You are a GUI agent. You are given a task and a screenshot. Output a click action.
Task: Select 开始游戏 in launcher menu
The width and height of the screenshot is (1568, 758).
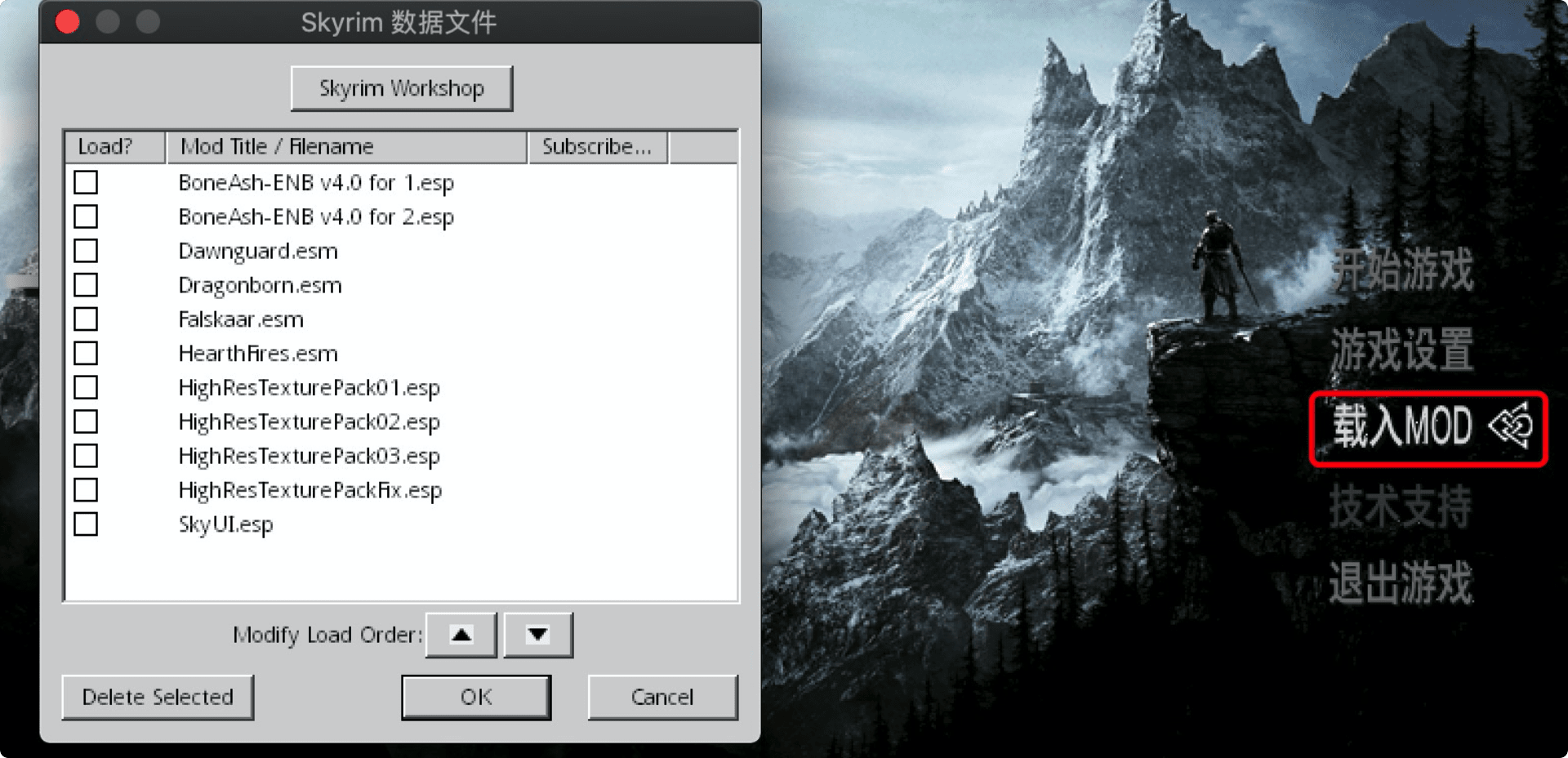(x=1402, y=270)
